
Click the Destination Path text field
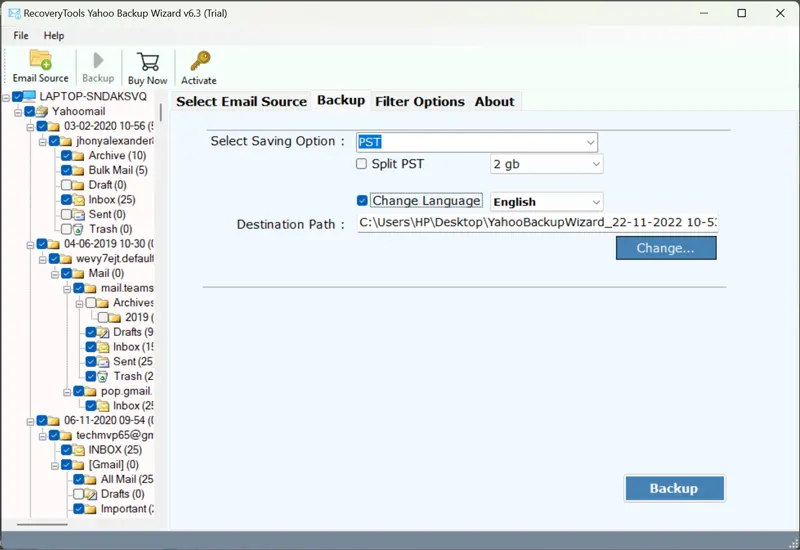point(537,224)
